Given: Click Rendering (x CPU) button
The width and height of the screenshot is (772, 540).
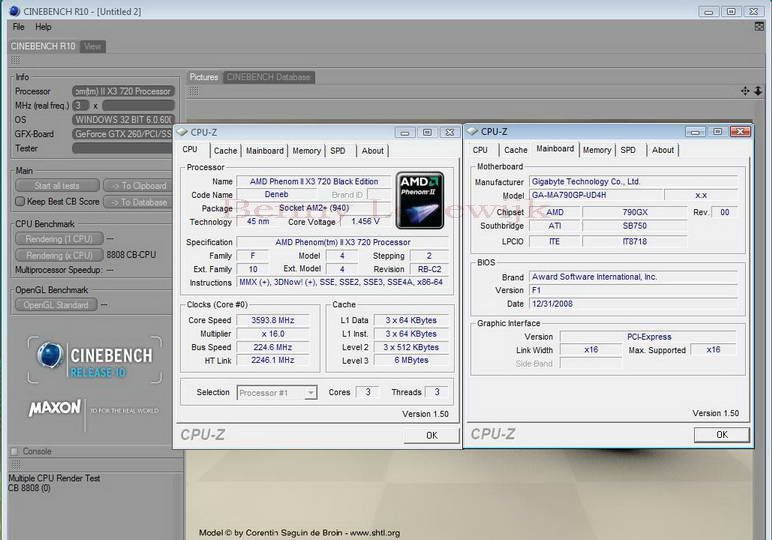Looking at the screenshot, I should (x=59, y=255).
